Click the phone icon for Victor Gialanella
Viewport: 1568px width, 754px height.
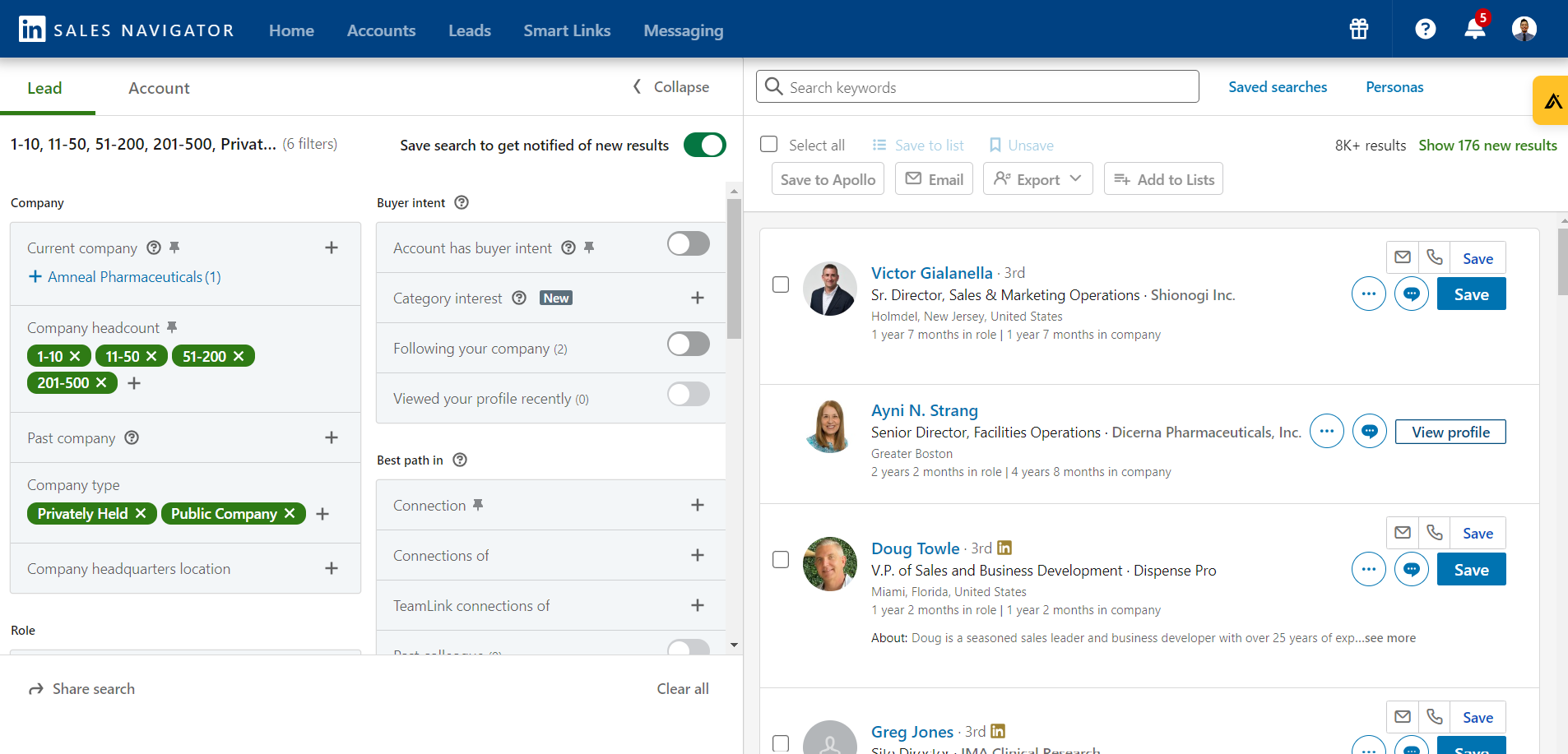[1435, 257]
